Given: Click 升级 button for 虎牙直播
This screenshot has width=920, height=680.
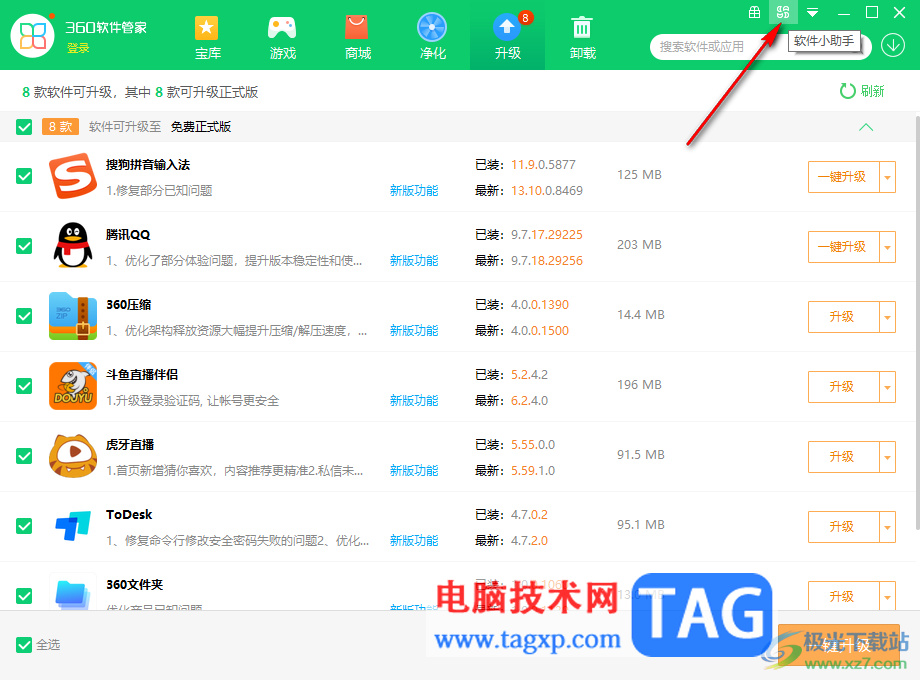Looking at the screenshot, I should (843, 456).
